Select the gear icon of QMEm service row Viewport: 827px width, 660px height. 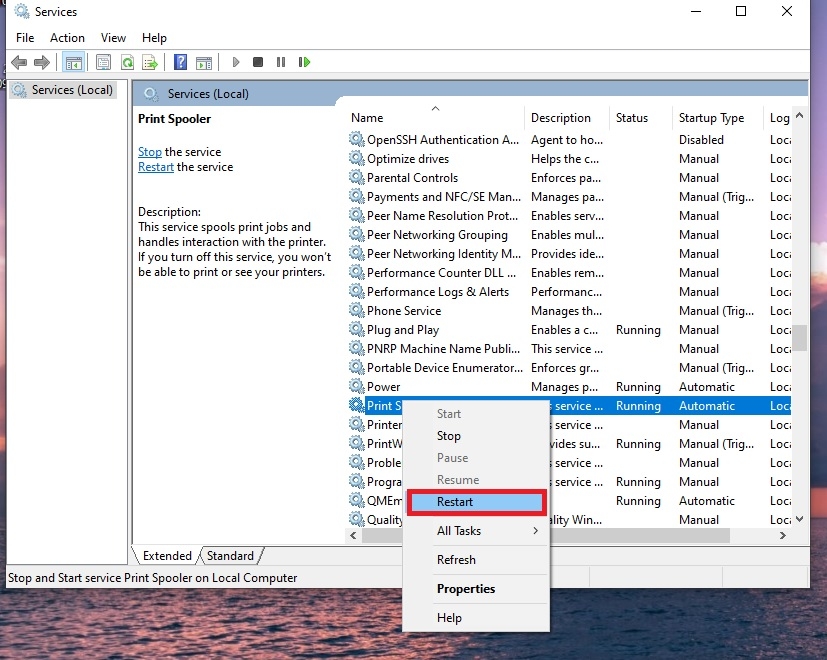pos(357,500)
